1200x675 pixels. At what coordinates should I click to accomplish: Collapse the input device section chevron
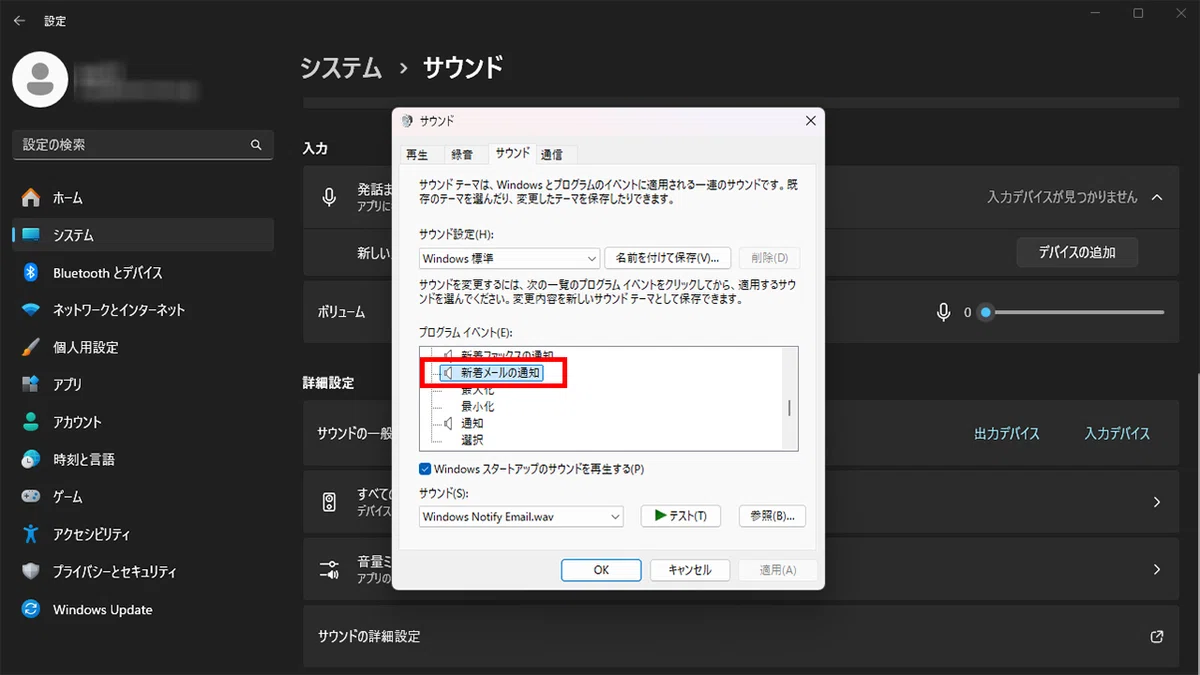pos(1157,198)
